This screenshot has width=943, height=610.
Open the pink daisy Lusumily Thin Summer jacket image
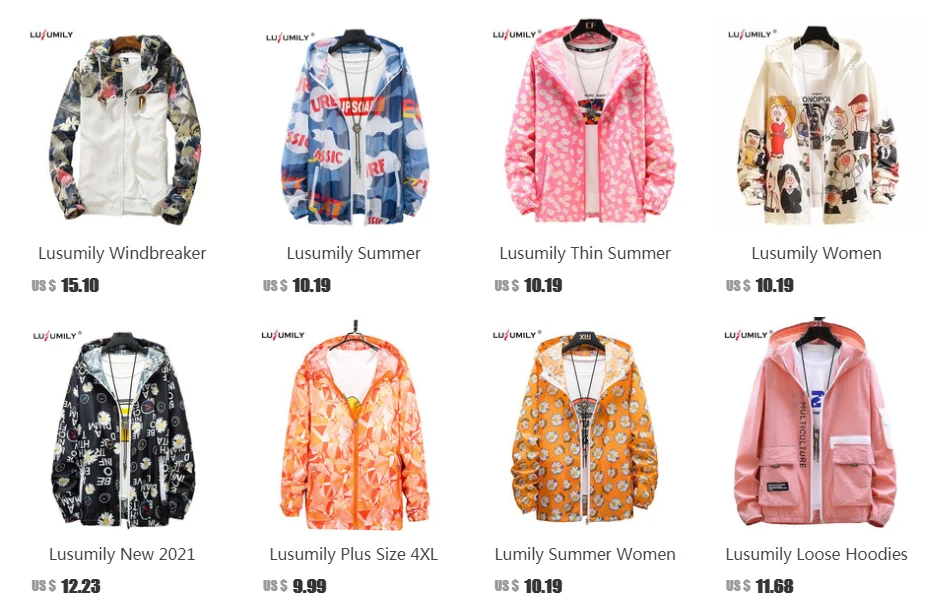coord(585,122)
